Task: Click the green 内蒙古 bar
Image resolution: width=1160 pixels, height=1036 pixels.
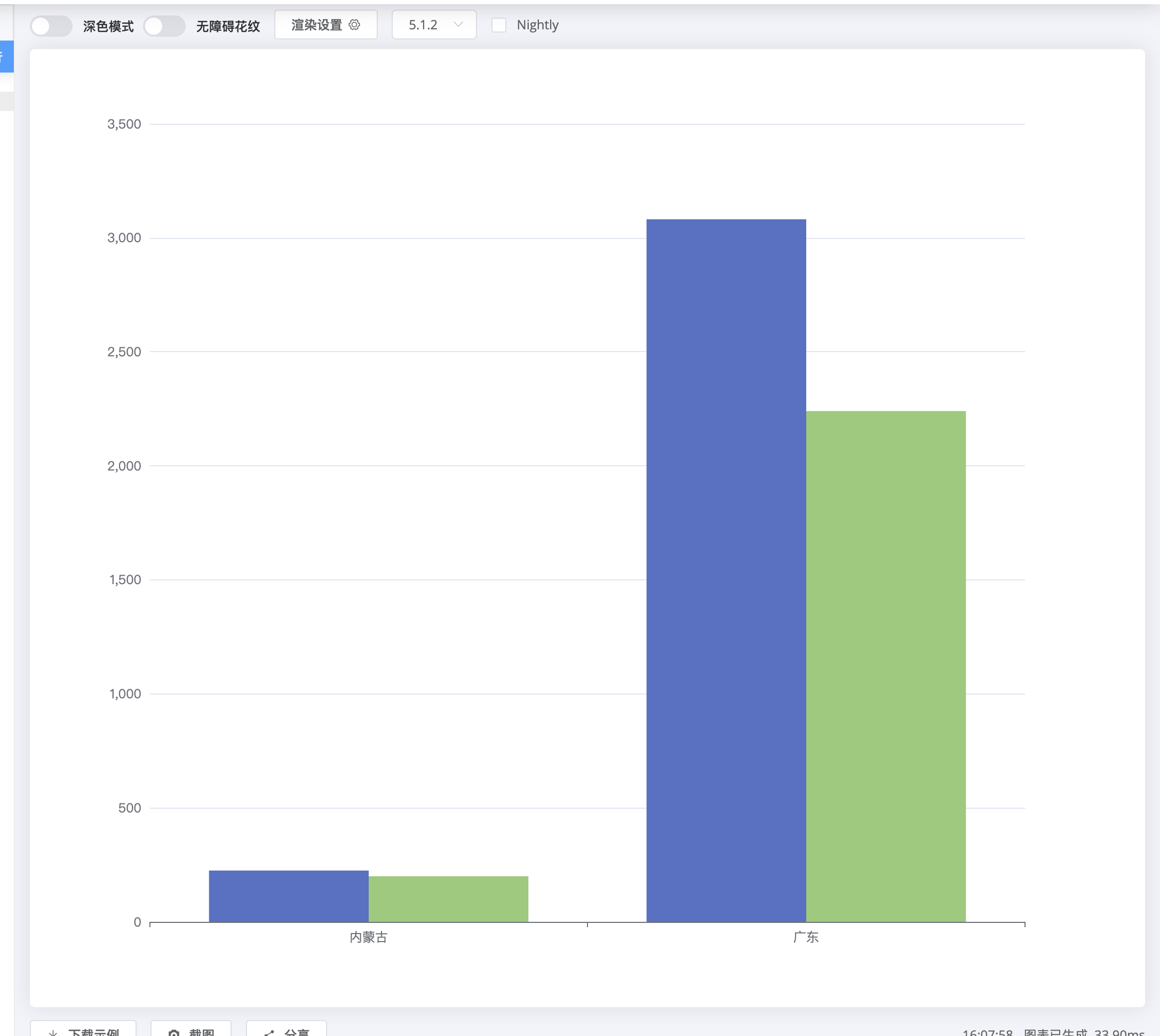Action: 448,898
